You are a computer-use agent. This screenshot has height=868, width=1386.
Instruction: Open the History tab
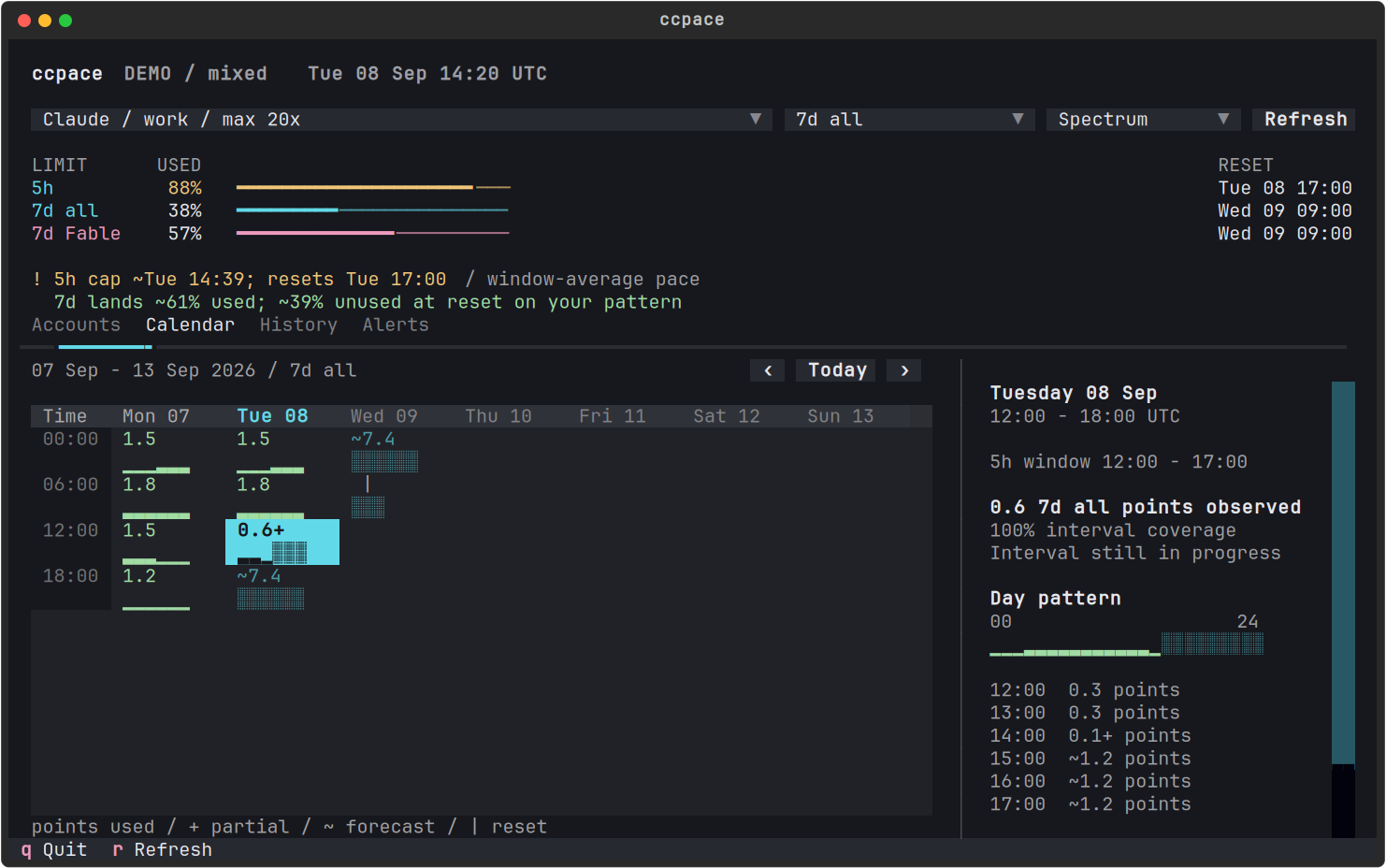[298, 325]
